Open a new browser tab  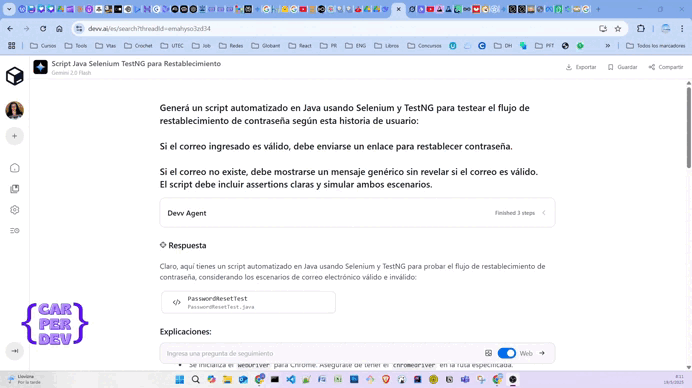tap(598, 9)
